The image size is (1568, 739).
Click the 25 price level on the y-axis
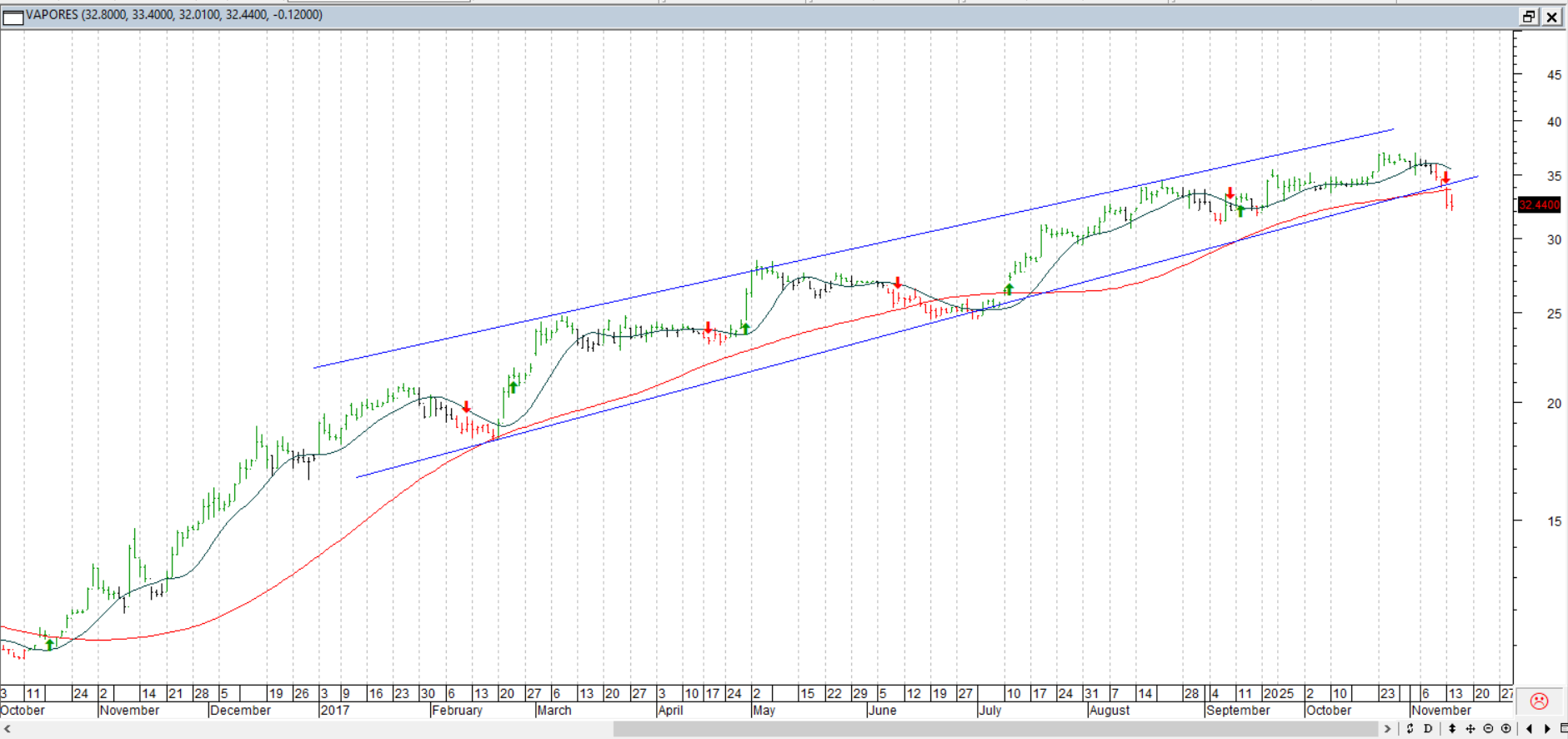click(1554, 314)
